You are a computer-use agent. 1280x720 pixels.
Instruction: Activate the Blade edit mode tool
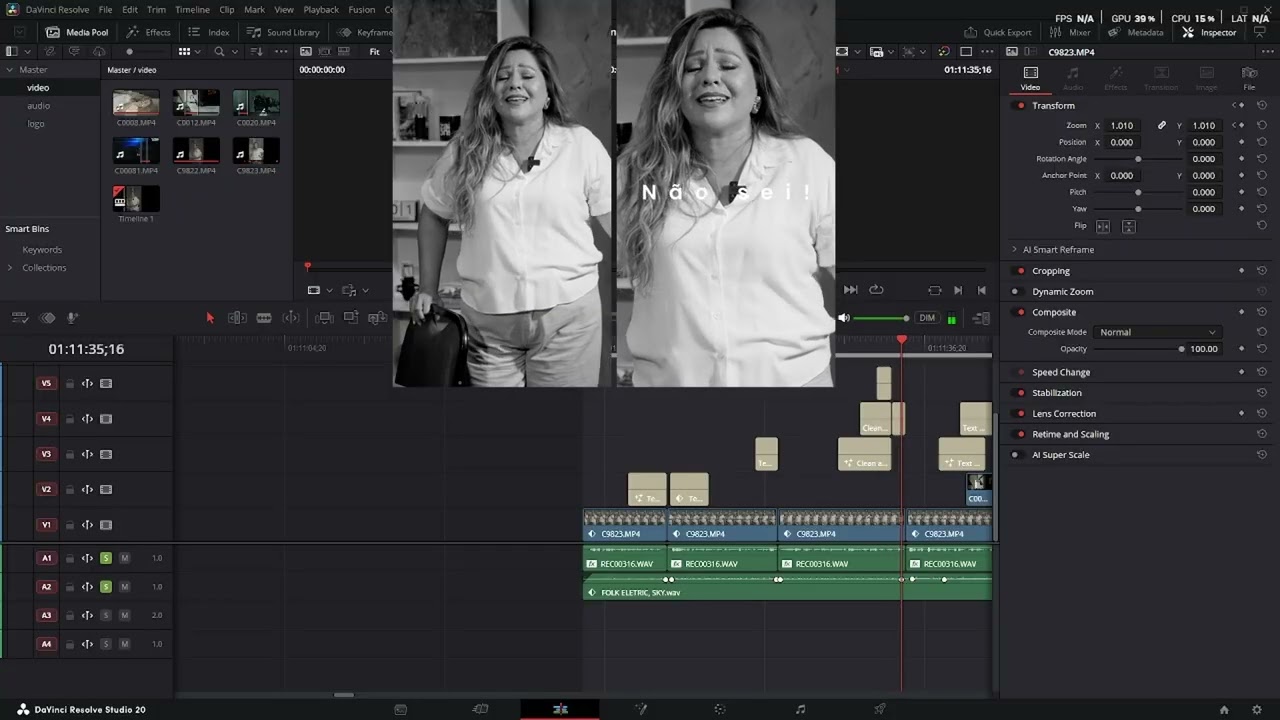click(x=264, y=318)
